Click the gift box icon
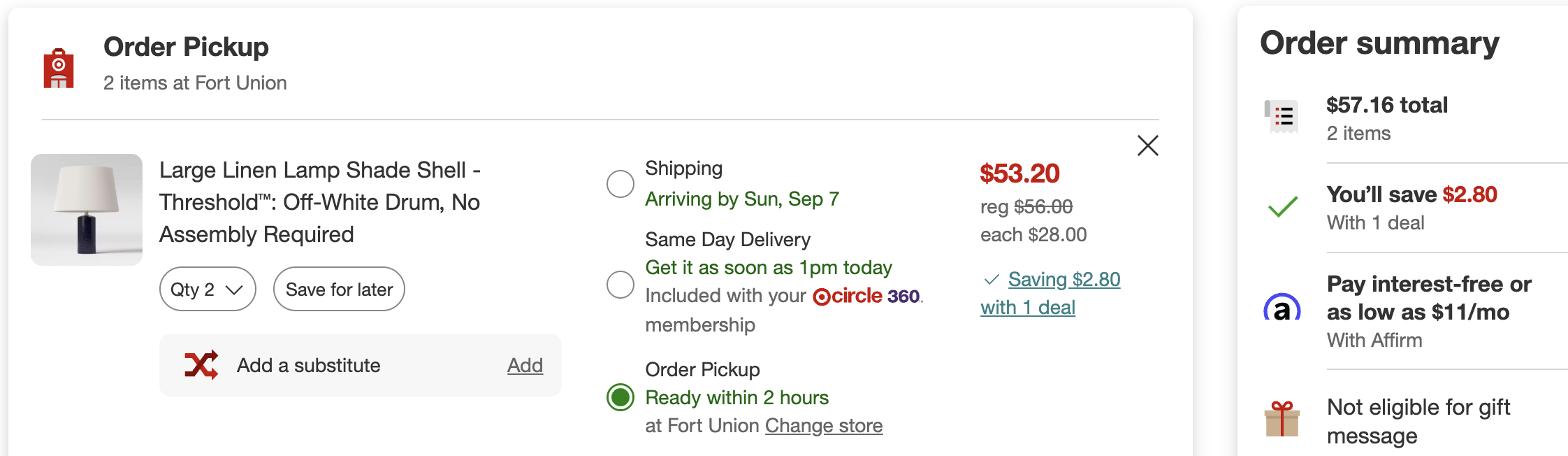The height and width of the screenshot is (456, 1568). (1282, 419)
